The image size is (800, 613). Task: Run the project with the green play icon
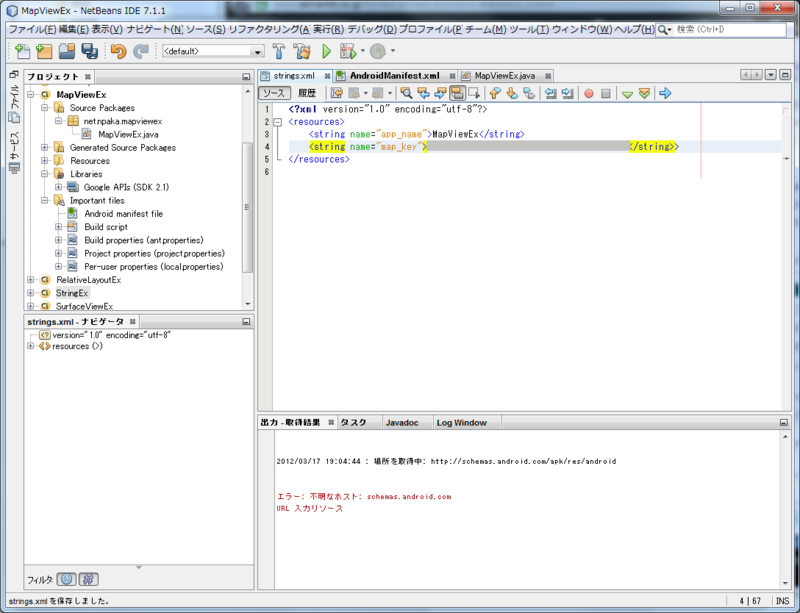(x=327, y=51)
